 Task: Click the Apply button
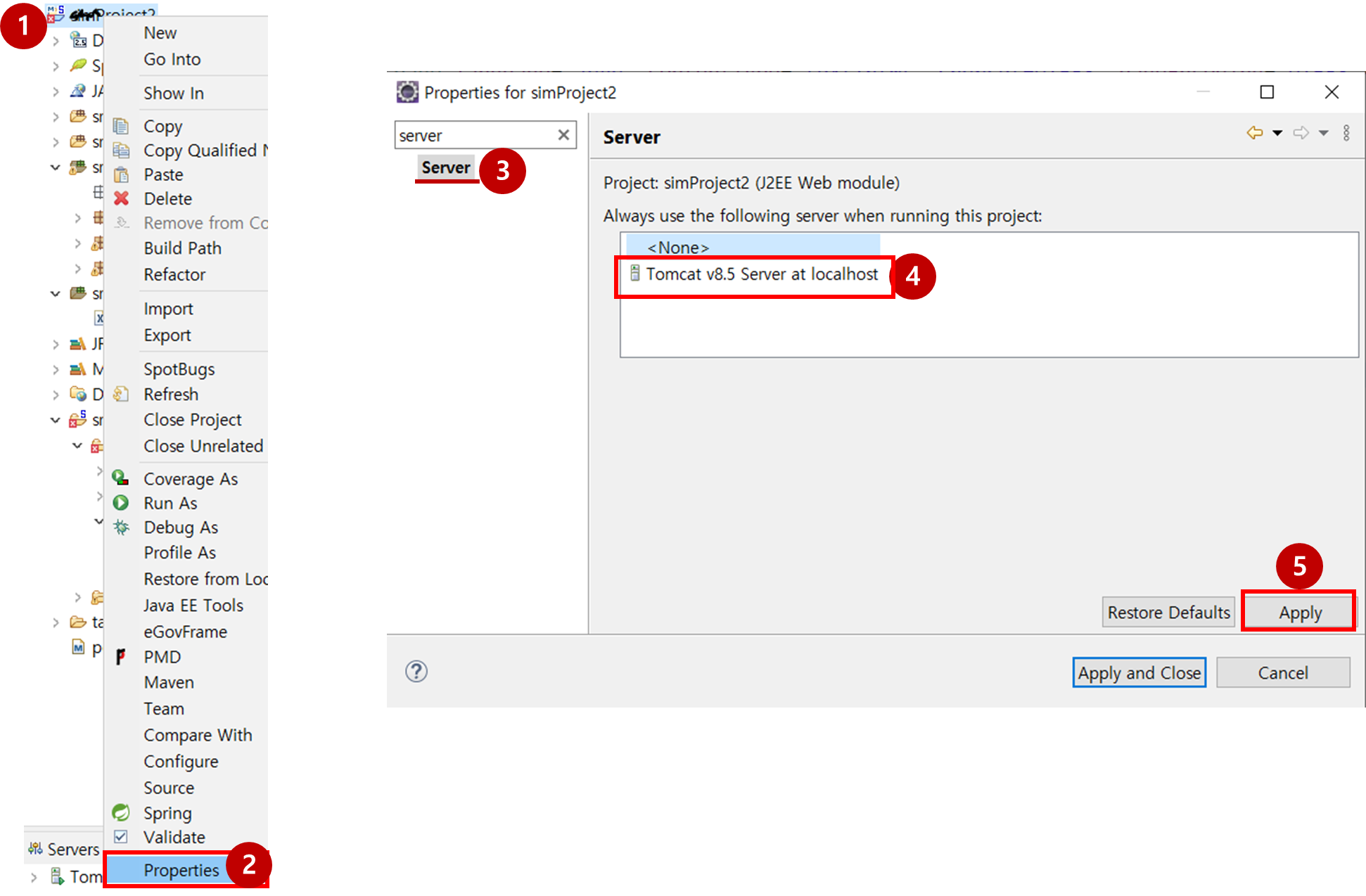pyautogui.click(x=1299, y=613)
